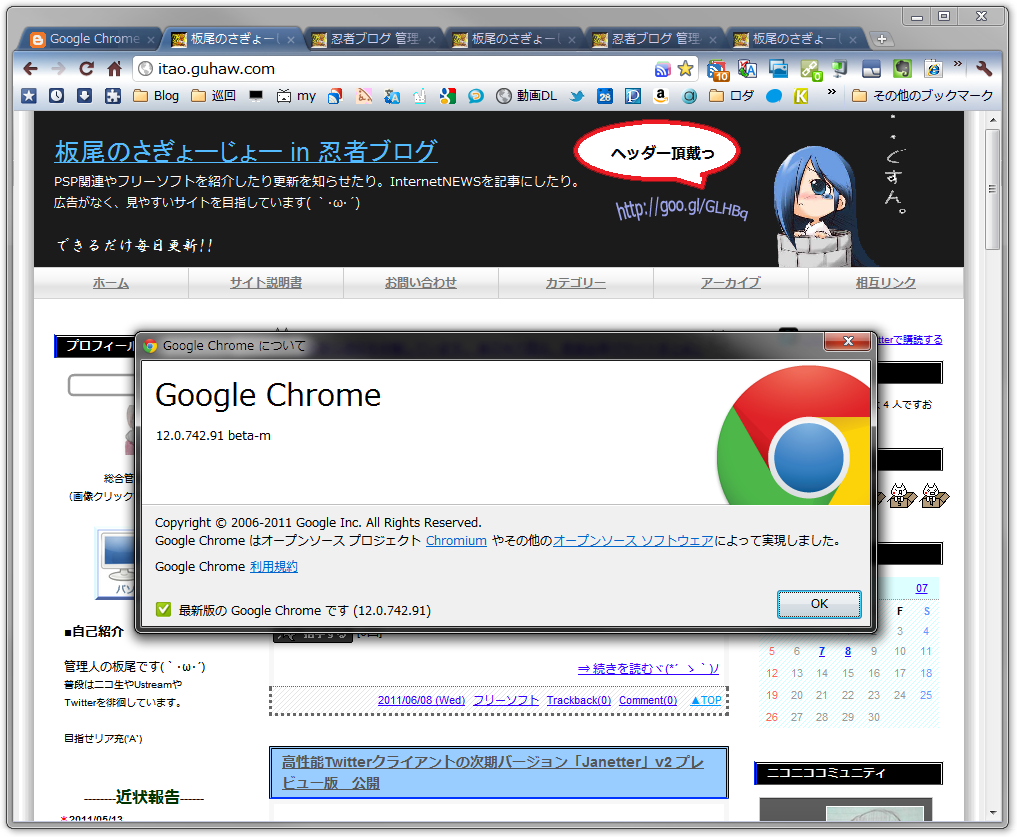Expand the Blog bookmarks folder
This screenshot has height=837, width=1017.
pos(156,96)
